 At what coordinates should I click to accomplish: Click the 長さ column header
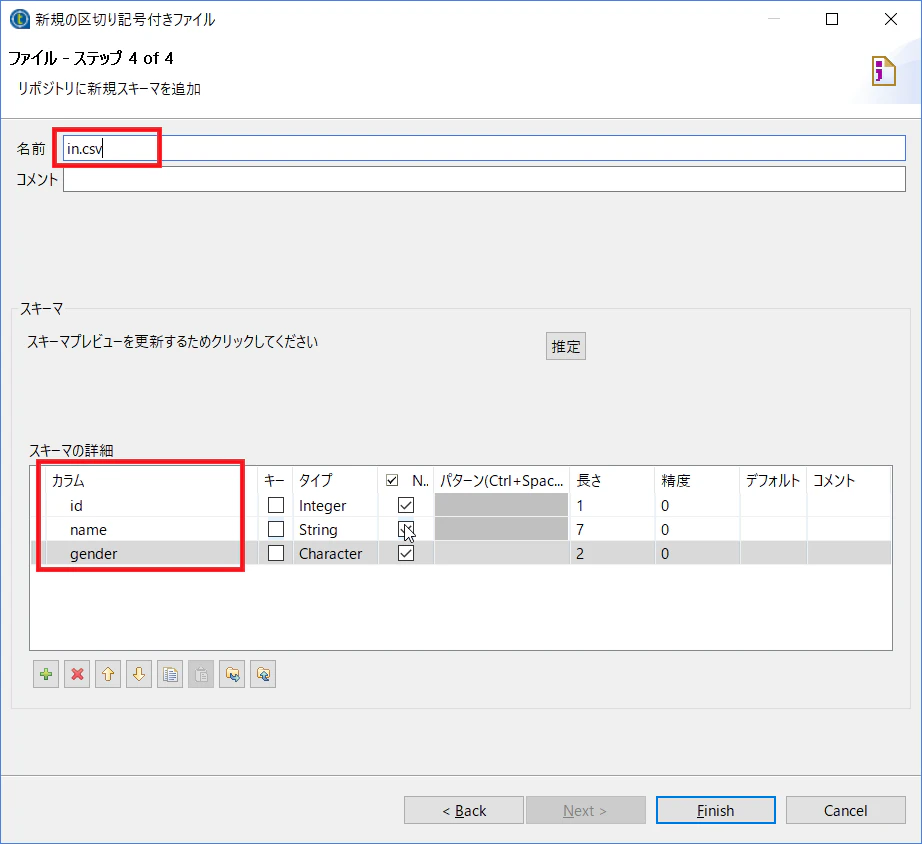pyautogui.click(x=612, y=481)
